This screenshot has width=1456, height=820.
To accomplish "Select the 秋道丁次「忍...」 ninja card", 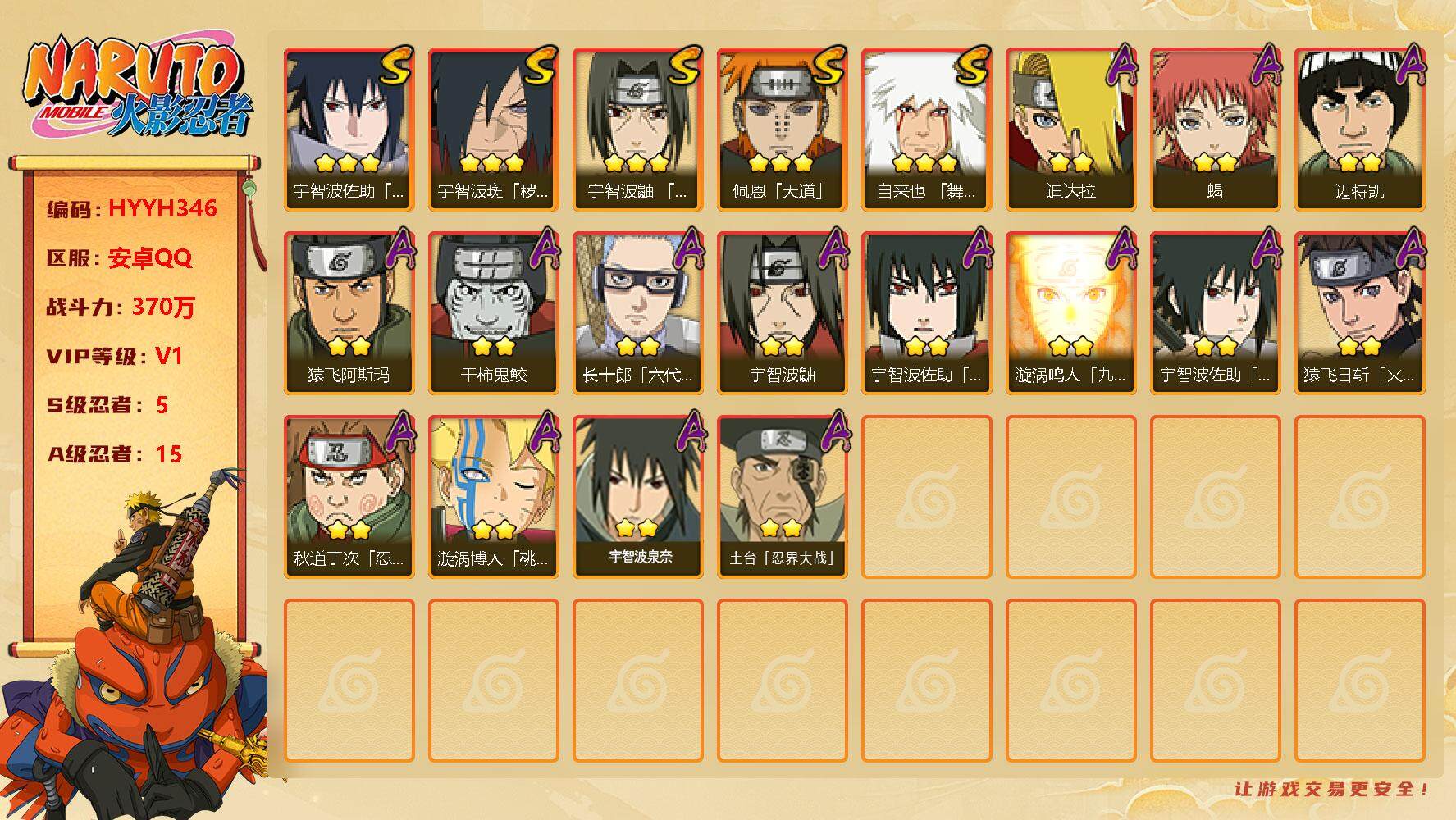I will coord(349,497).
